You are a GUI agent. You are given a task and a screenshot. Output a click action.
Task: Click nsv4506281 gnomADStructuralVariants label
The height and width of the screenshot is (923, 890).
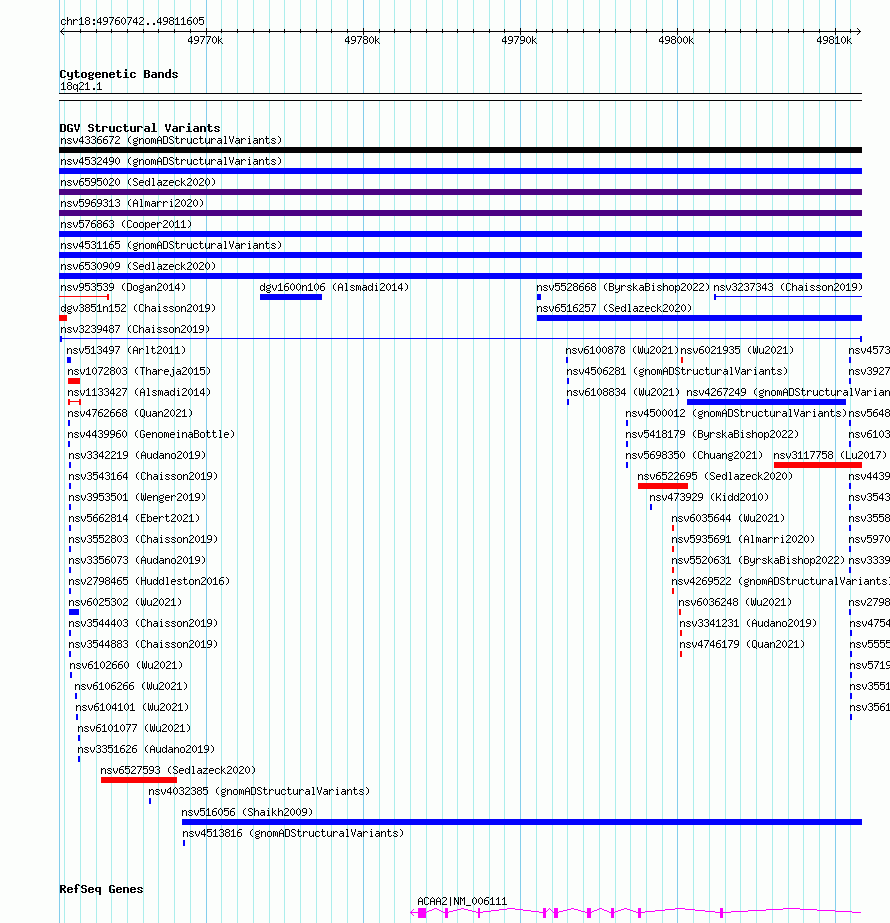pyautogui.click(x=677, y=371)
